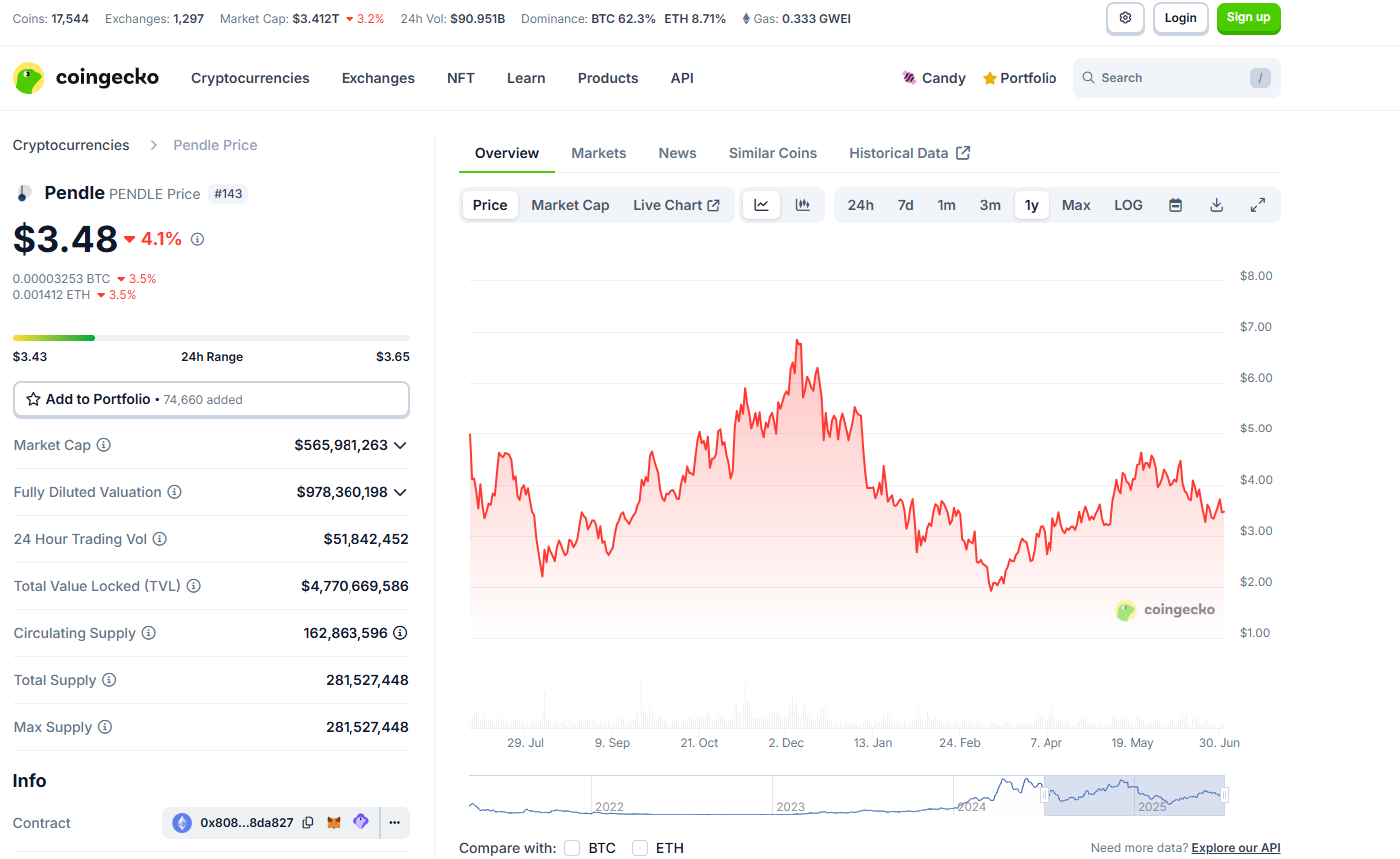Open the Exchanges nav menu

[x=378, y=78]
